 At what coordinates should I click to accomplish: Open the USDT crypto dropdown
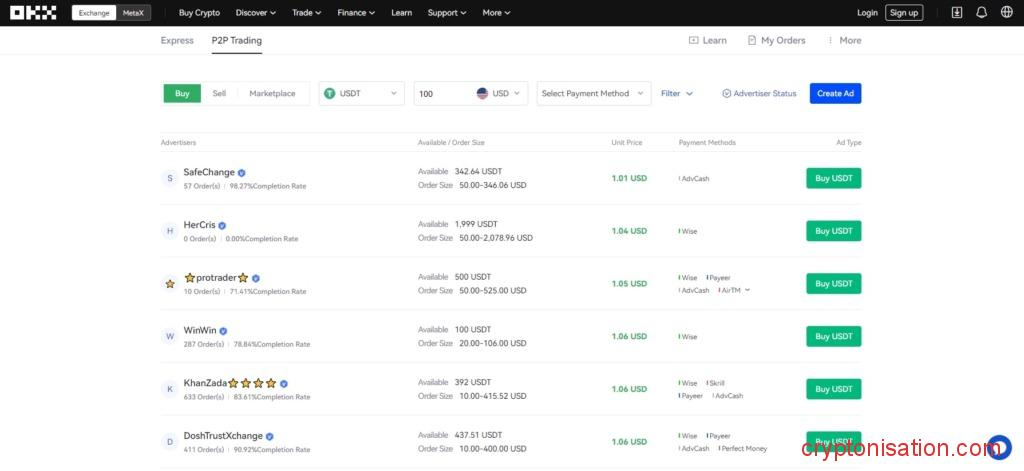pyautogui.click(x=361, y=93)
